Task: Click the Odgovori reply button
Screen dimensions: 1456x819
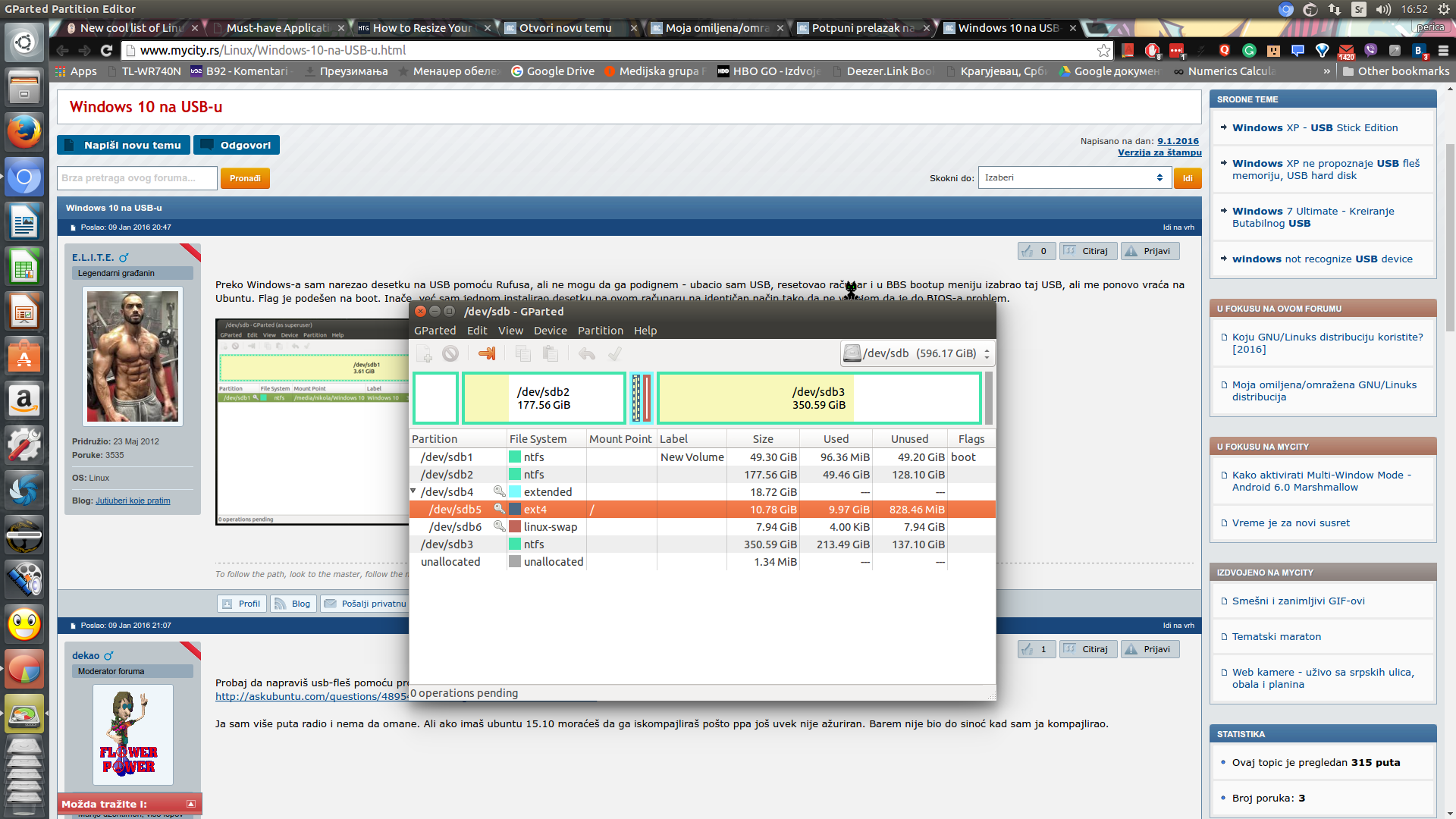Action: (x=237, y=145)
